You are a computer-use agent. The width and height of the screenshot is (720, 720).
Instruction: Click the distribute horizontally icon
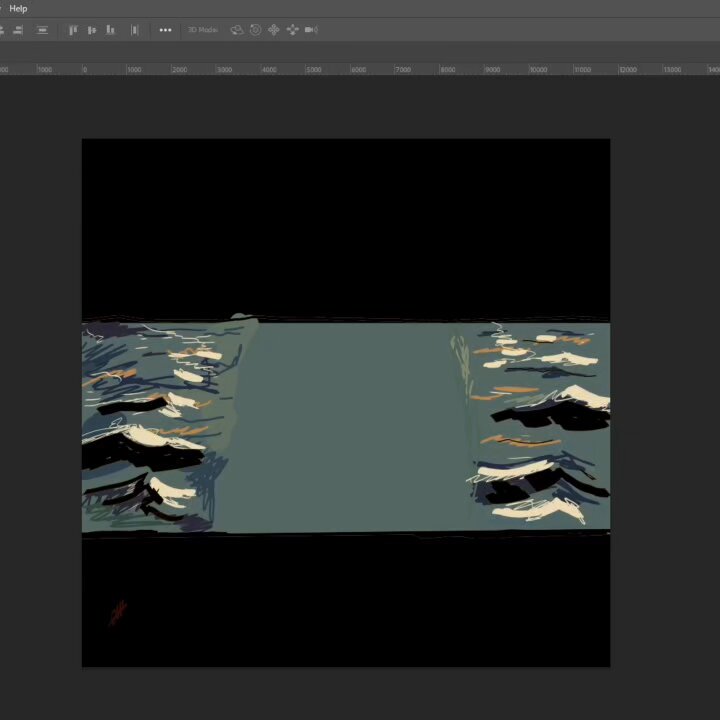click(135, 30)
